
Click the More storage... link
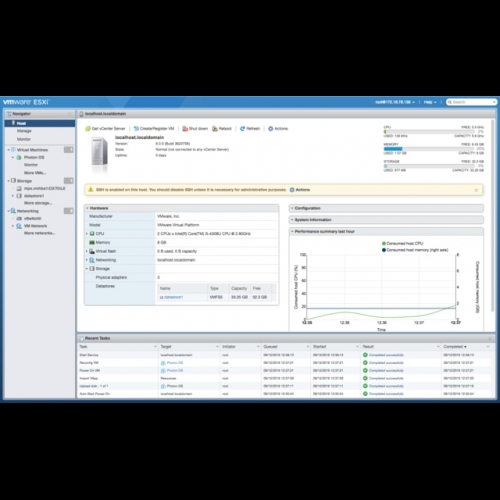point(38,203)
